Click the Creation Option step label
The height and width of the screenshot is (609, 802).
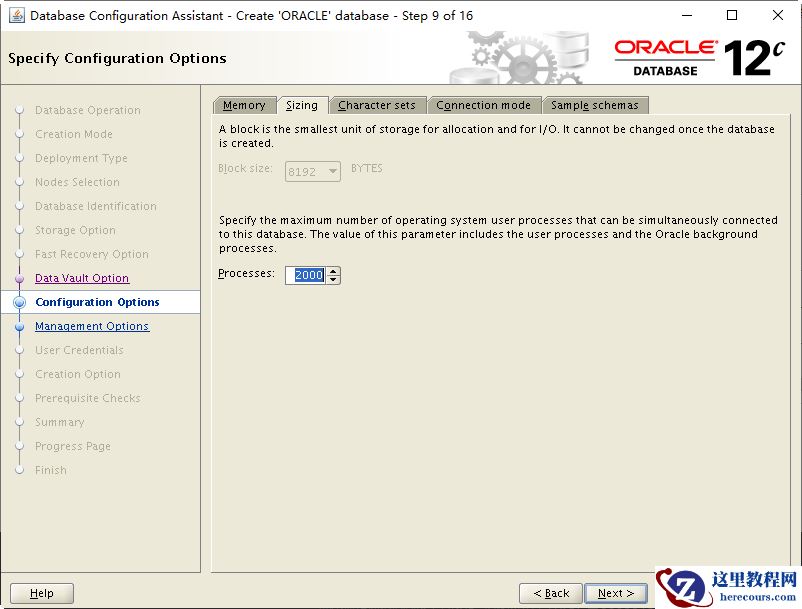tap(78, 374)
